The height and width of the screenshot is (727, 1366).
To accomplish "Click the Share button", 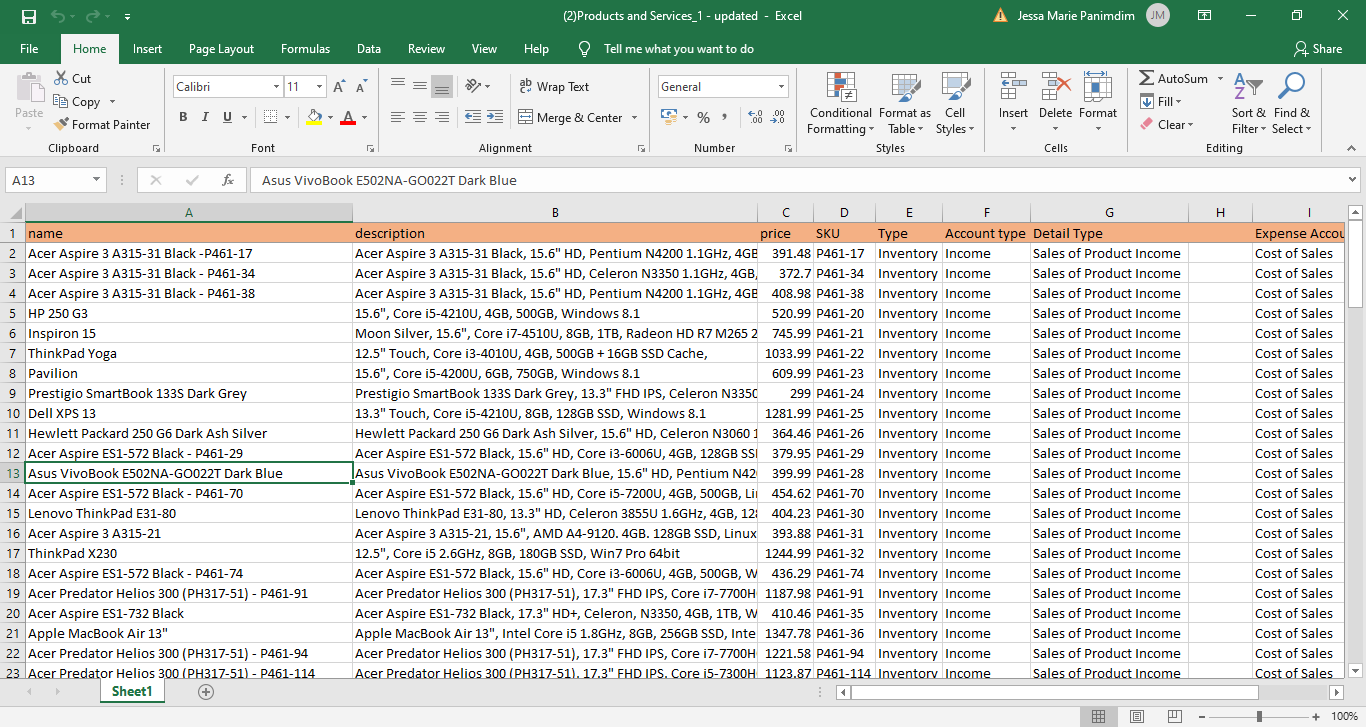I will (1318, 49).
